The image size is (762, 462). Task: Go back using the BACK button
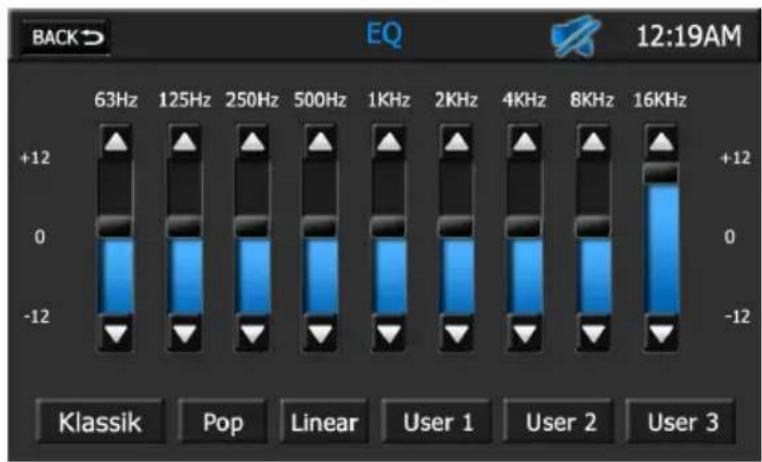66,37
